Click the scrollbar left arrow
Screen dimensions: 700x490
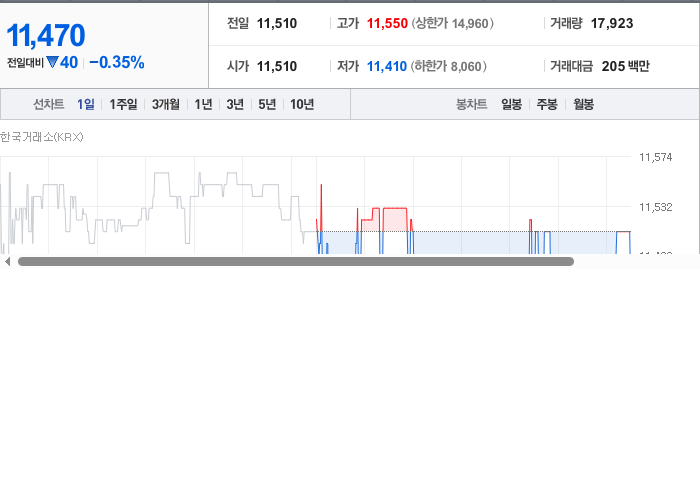[7, 262]
